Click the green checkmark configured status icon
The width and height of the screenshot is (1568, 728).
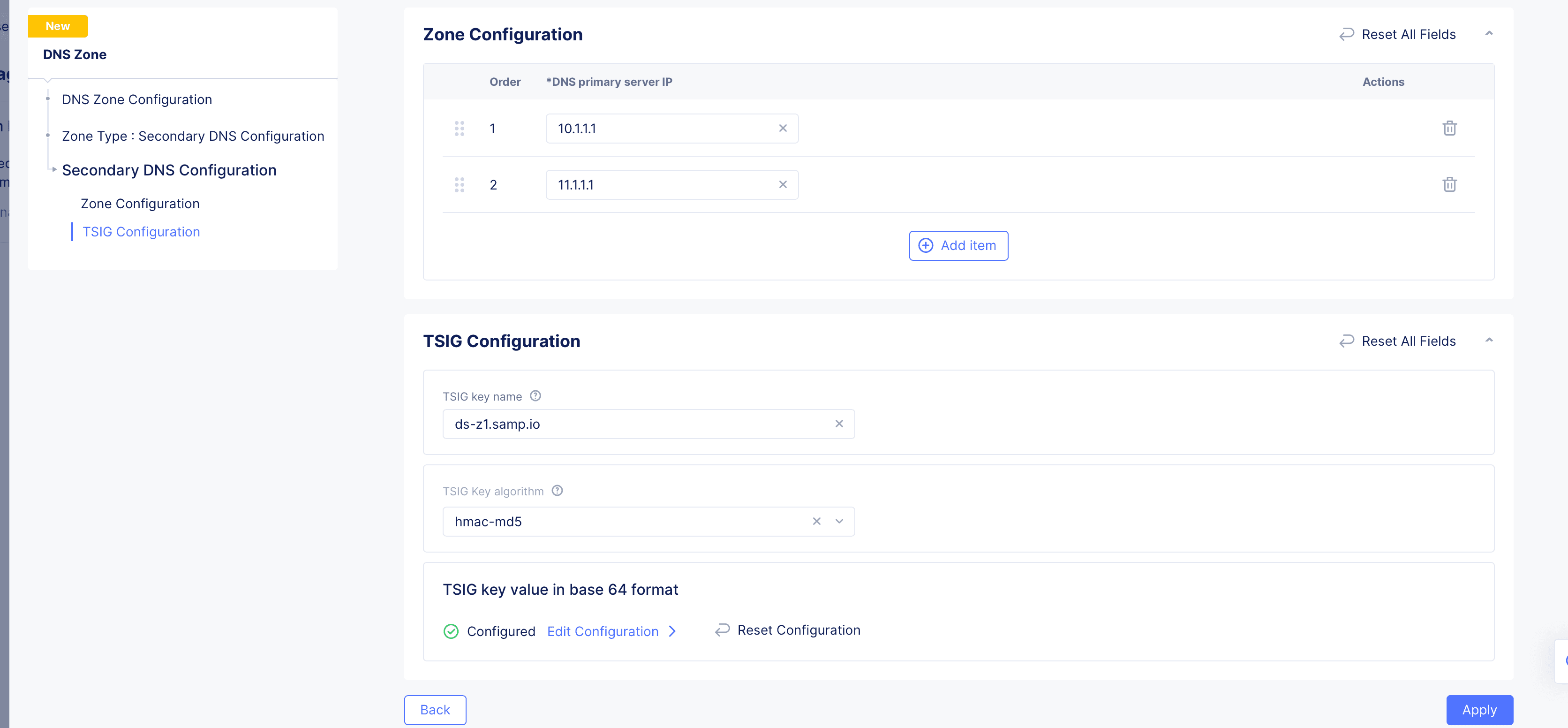[x=451, y=630]
